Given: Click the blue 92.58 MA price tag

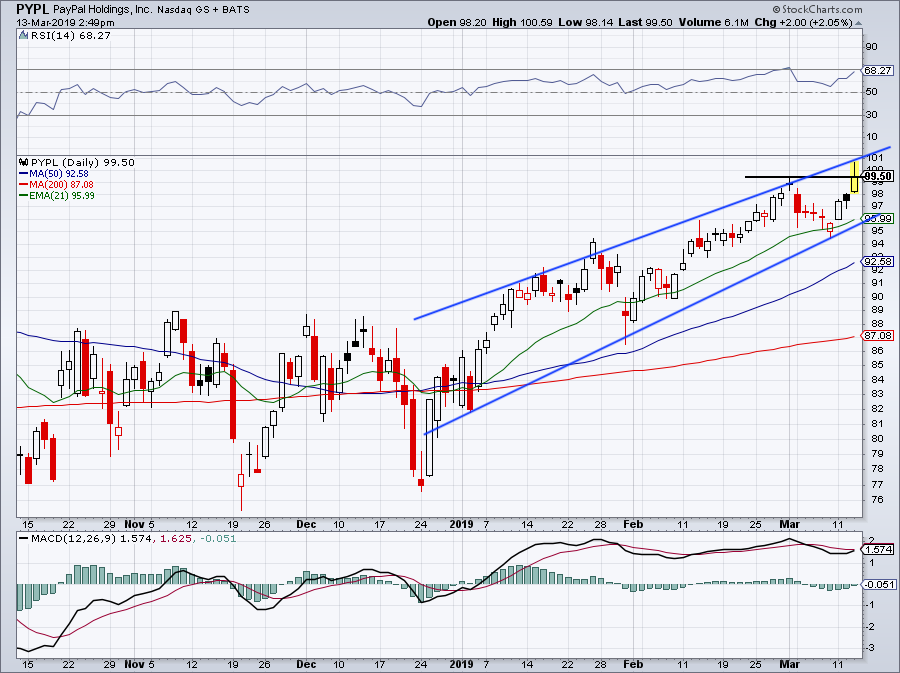Looking at the screenshot, I should point(878,262).
